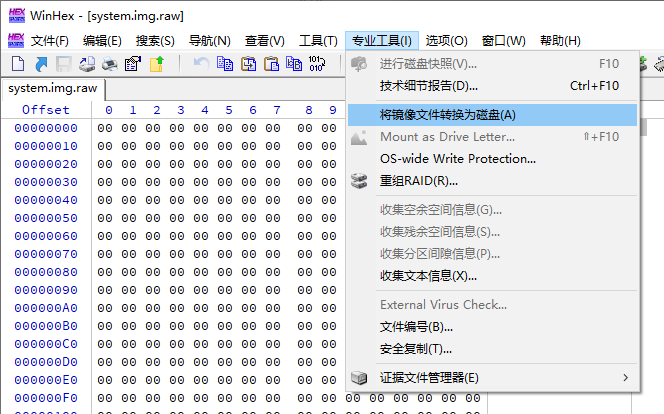Click offset row 000000C0
This screenshot has width=664, height=414.
pos(46,344)
